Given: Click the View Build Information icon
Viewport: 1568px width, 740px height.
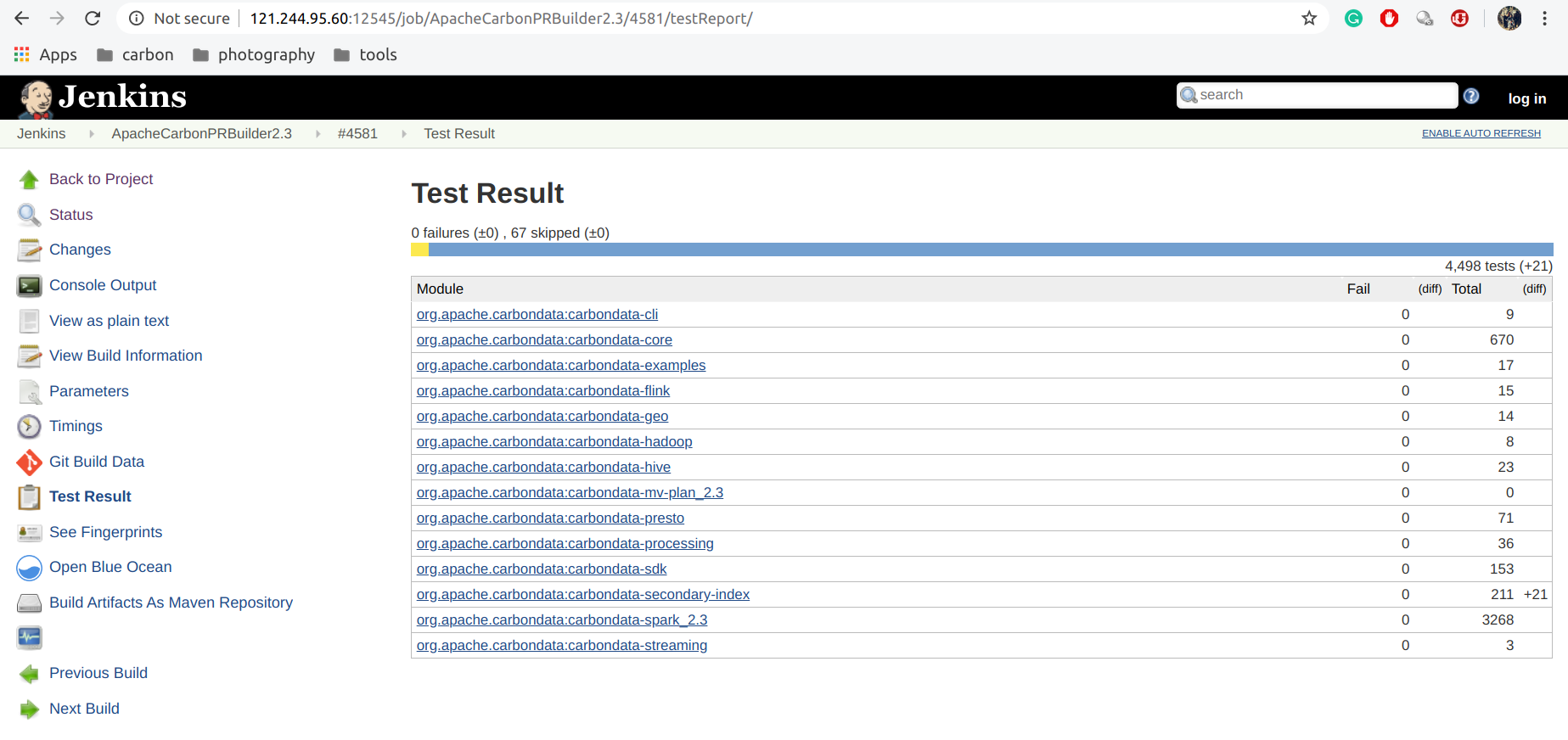Looking at the screenshot, I should coord(30,356).
